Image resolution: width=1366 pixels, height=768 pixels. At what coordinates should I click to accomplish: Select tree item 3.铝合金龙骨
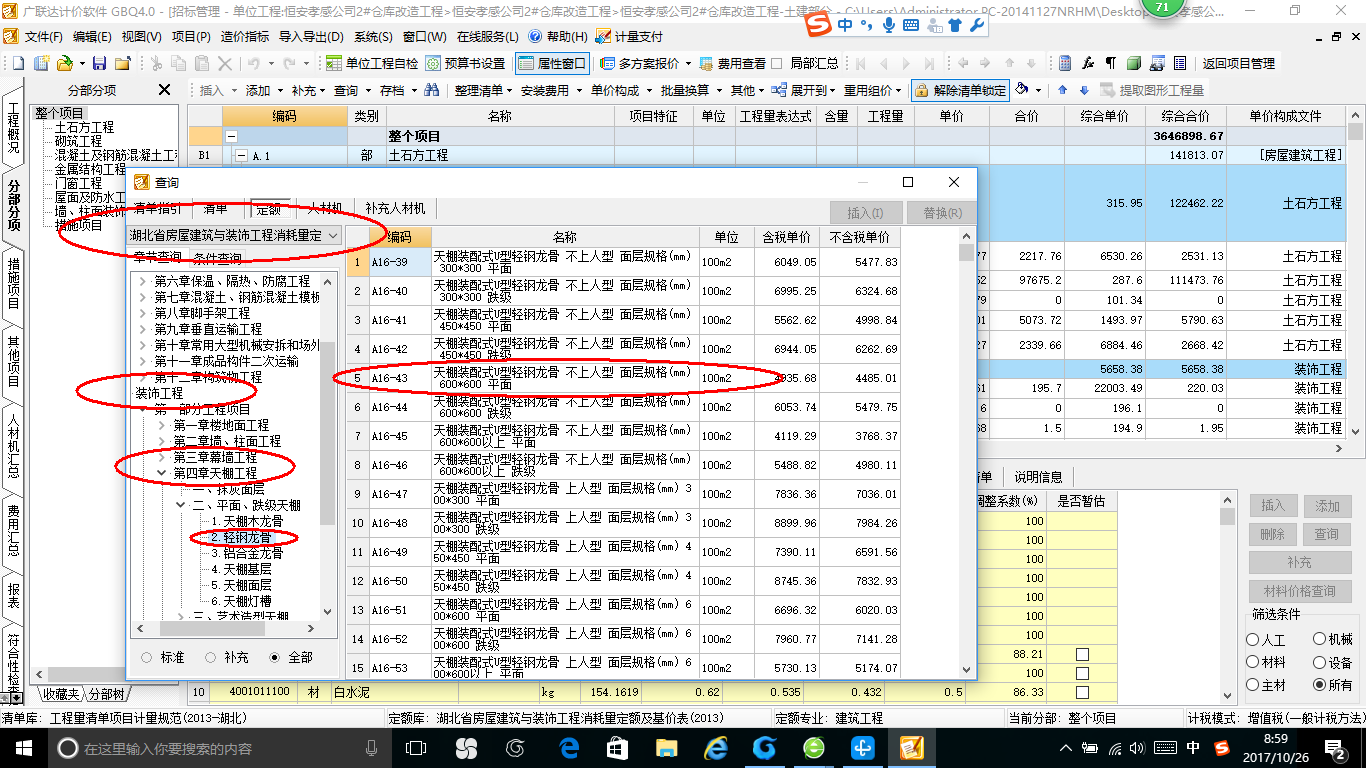point(246,553)
